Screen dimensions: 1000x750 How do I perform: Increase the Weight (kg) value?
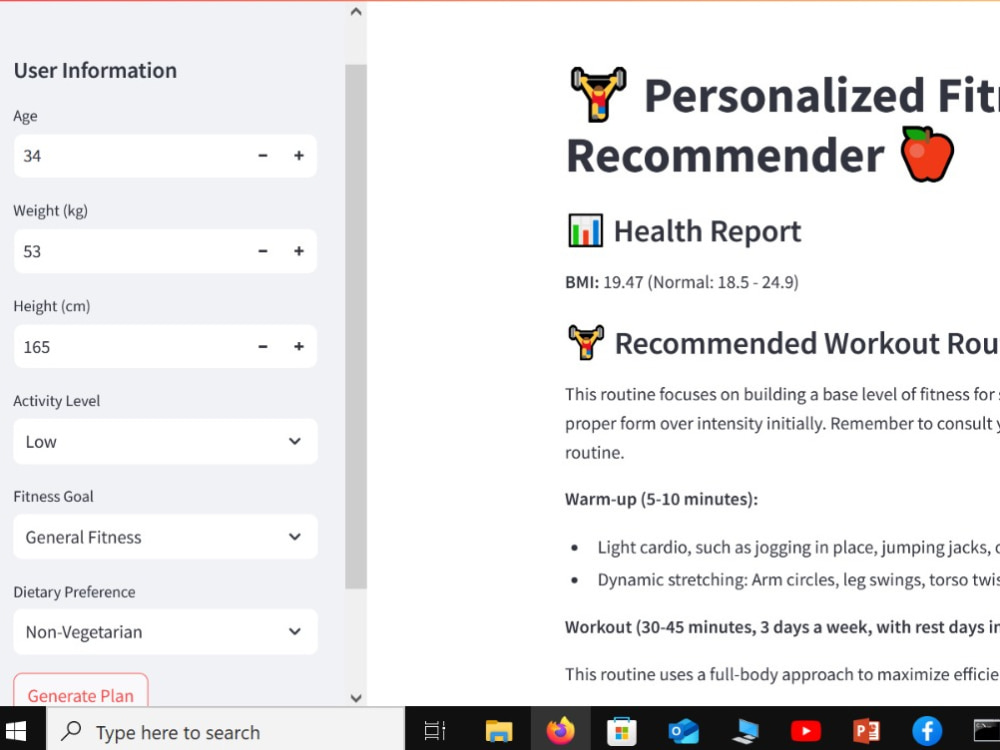pos(298,251)
